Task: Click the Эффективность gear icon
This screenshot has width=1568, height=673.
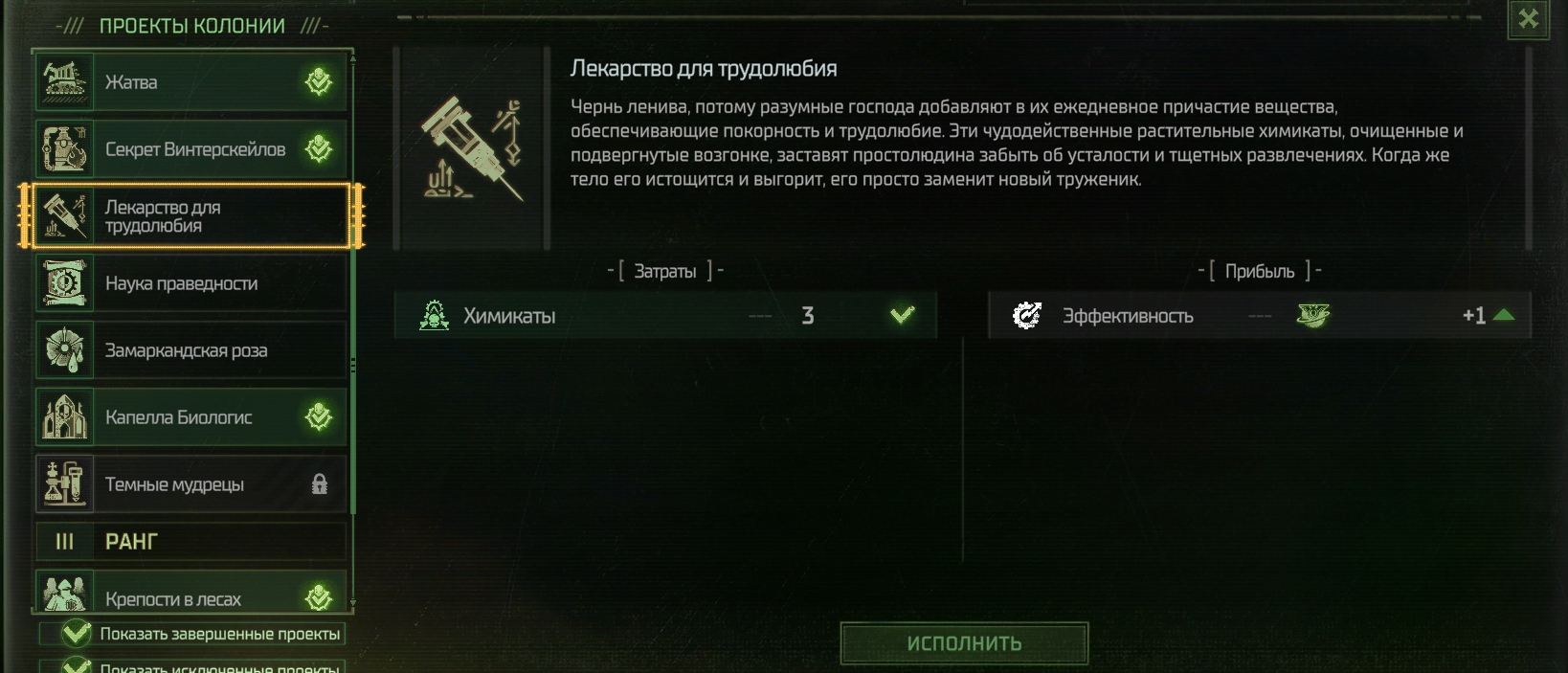Action: (x=1027, y=315)
